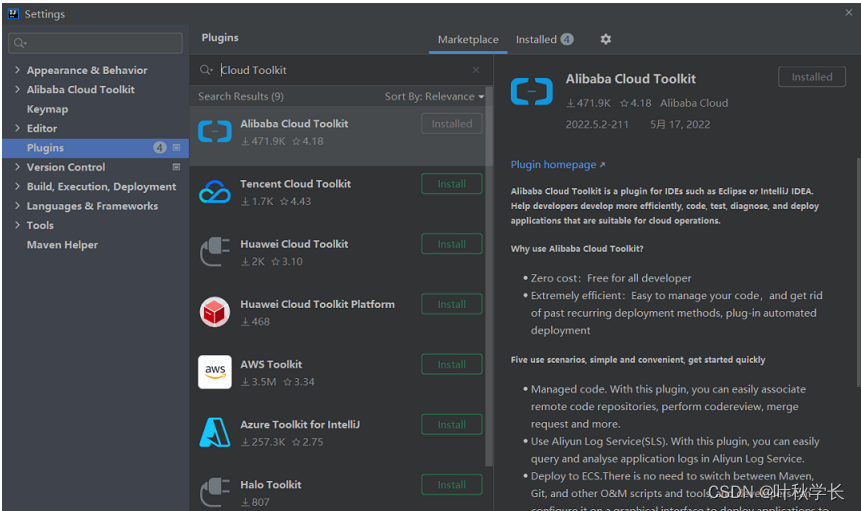Click the Halo Toolkit plug icon
Image resolution: width=861 pixels, height=511 pixels.
tap(215, 492)
